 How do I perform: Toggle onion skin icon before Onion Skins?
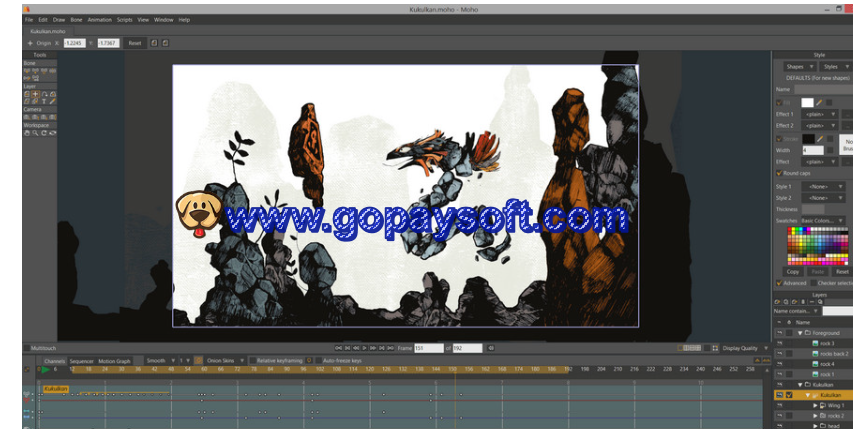coord(199,360)
